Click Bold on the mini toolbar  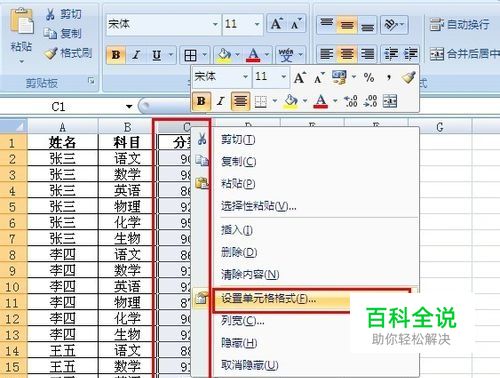tap(201, 101)
